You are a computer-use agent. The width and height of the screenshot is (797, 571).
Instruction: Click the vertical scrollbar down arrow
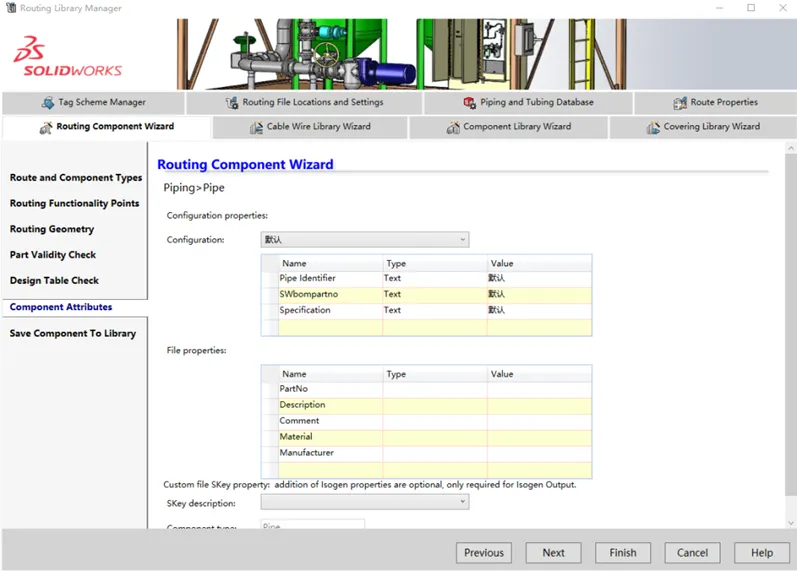(790, 523)
